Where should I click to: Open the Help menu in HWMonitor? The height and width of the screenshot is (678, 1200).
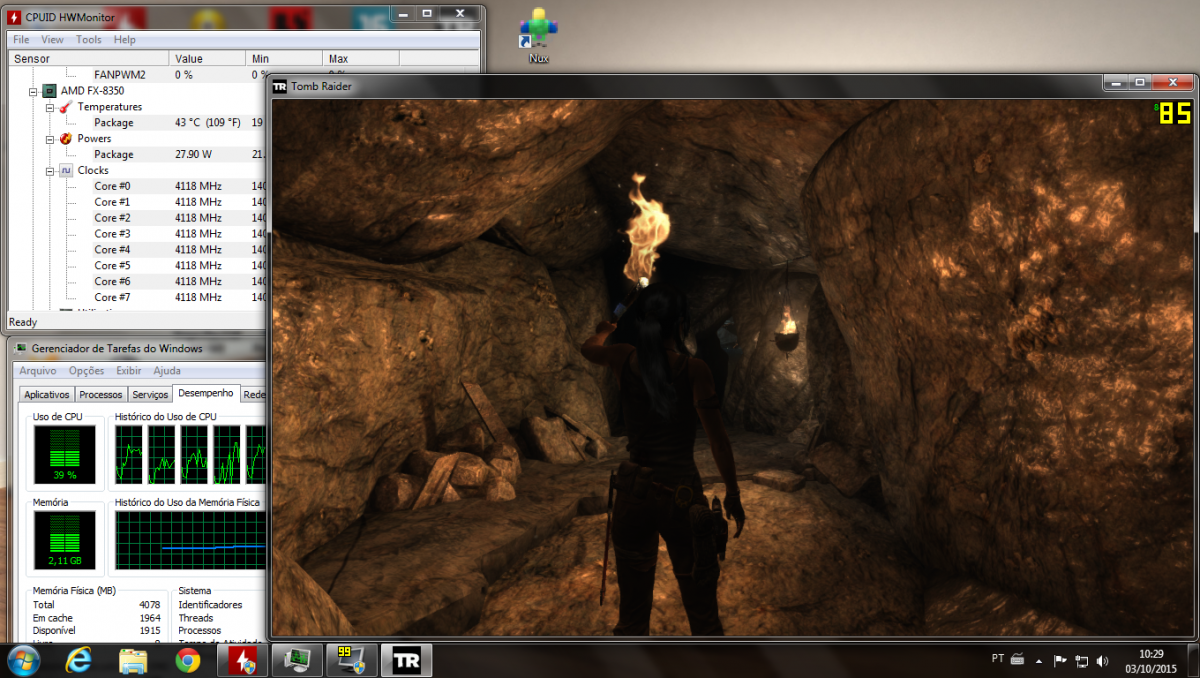click(125, 40)
